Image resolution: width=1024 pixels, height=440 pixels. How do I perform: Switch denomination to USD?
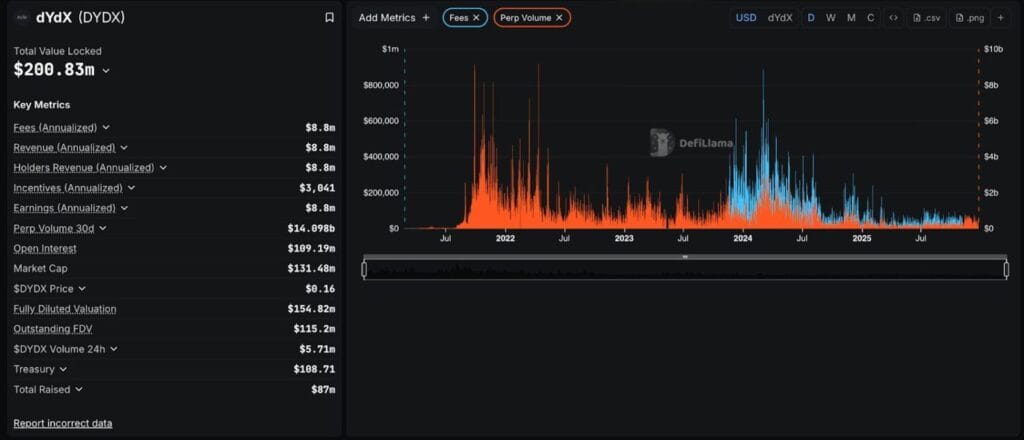tap(746, 18)
